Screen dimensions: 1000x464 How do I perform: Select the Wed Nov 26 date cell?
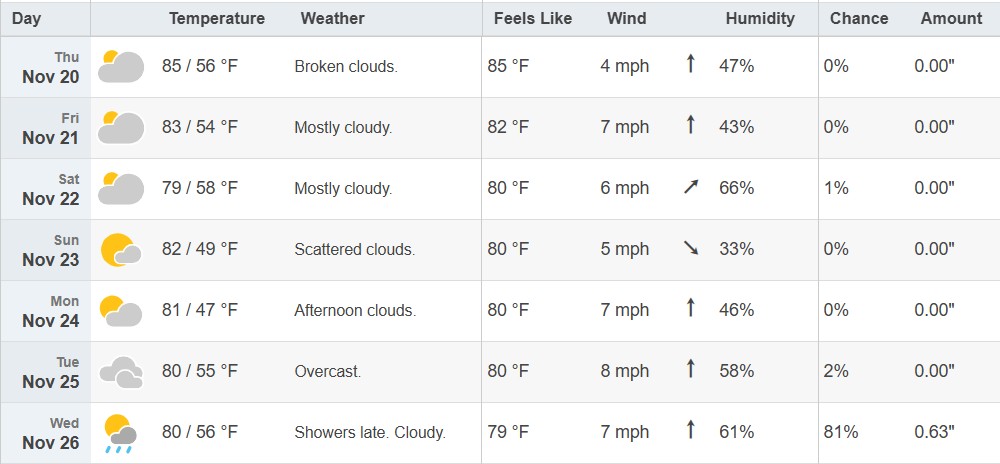point(50,433)
